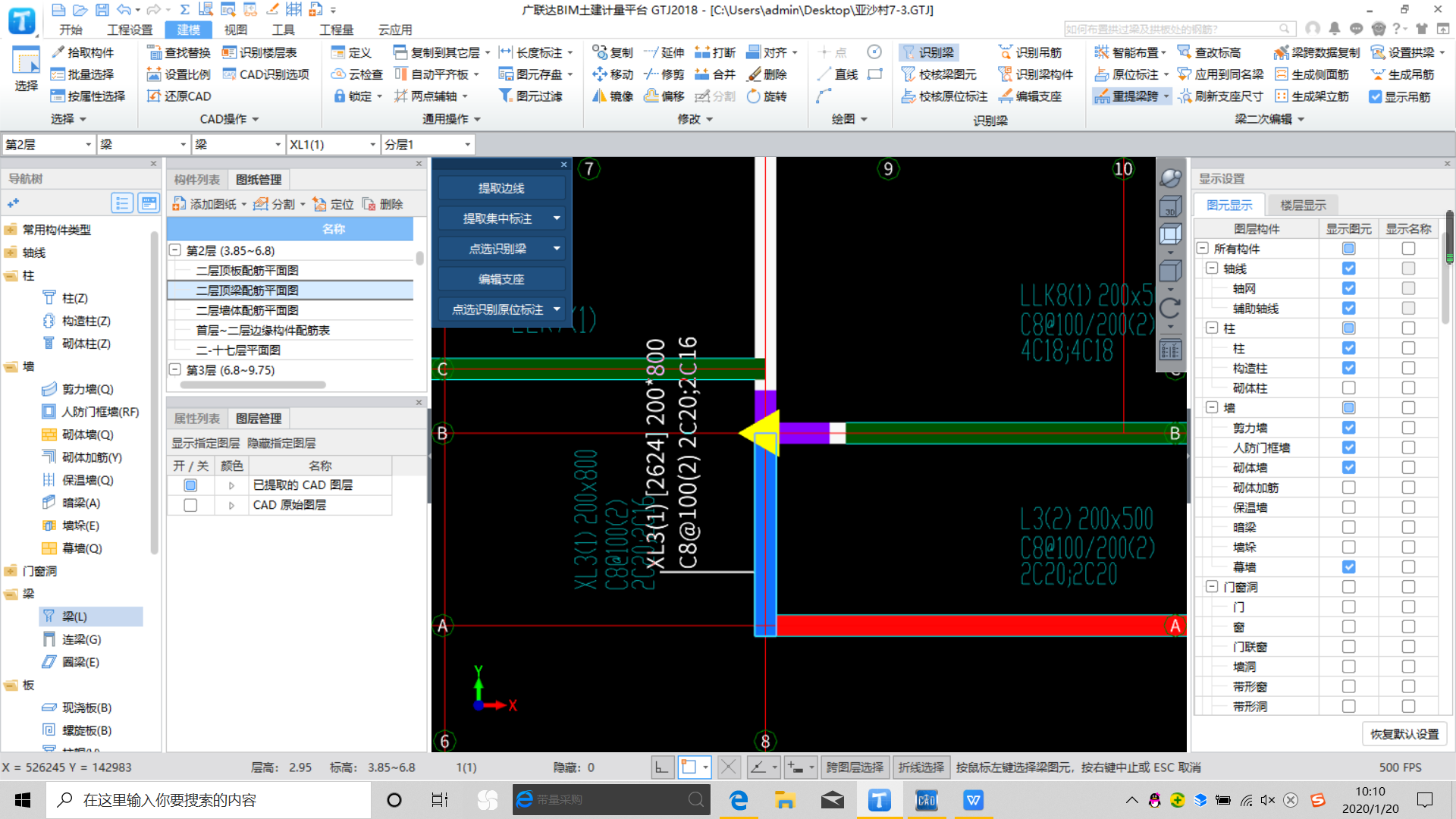Toggle 显示吊筋 checkbox

[1375, 97]
